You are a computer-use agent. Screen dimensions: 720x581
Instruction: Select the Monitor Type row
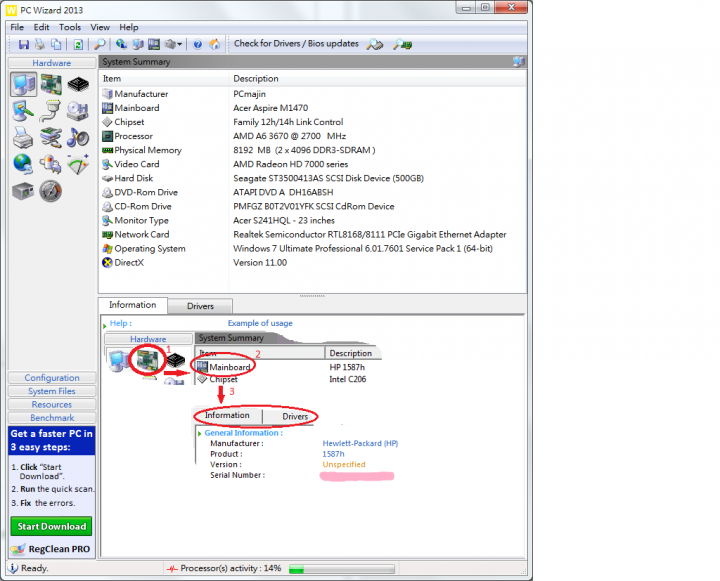point(313,220)
